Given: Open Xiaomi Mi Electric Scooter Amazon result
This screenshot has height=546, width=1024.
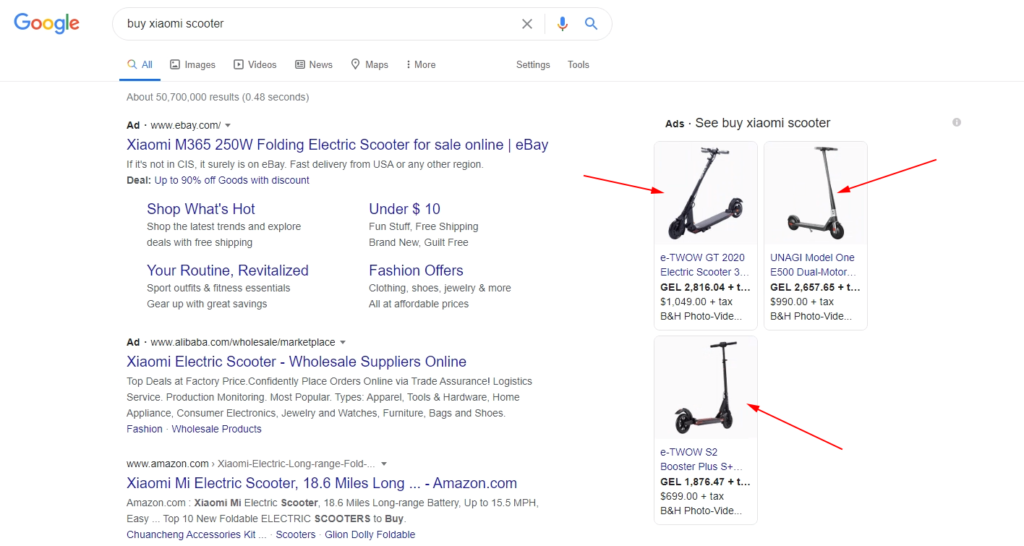Looking at the screenshot, I should tap(321, 483).
